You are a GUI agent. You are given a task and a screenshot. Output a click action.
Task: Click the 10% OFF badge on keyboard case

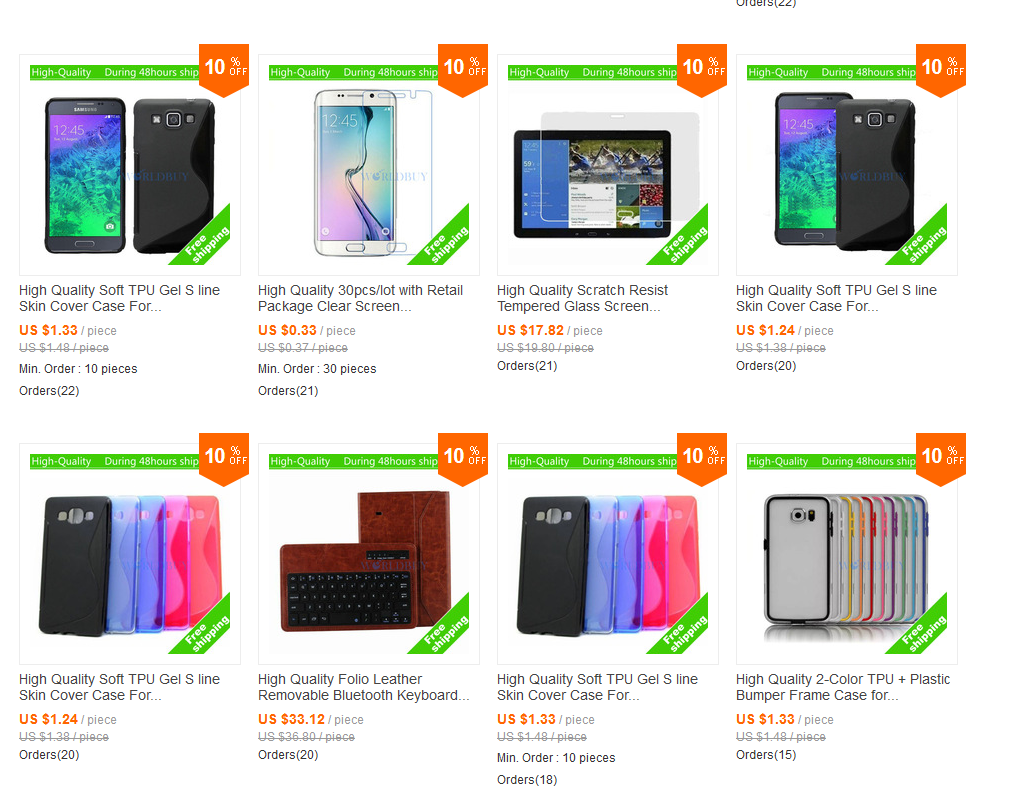(463, 459)
